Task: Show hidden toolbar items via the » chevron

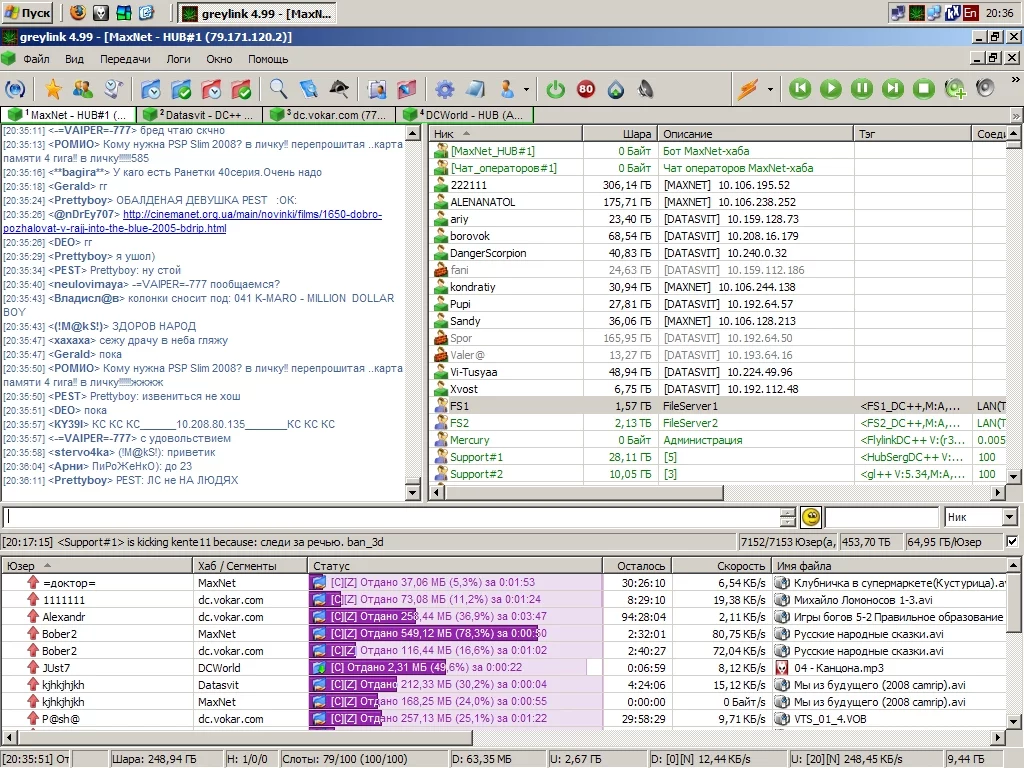Action: click(1015, 79)
